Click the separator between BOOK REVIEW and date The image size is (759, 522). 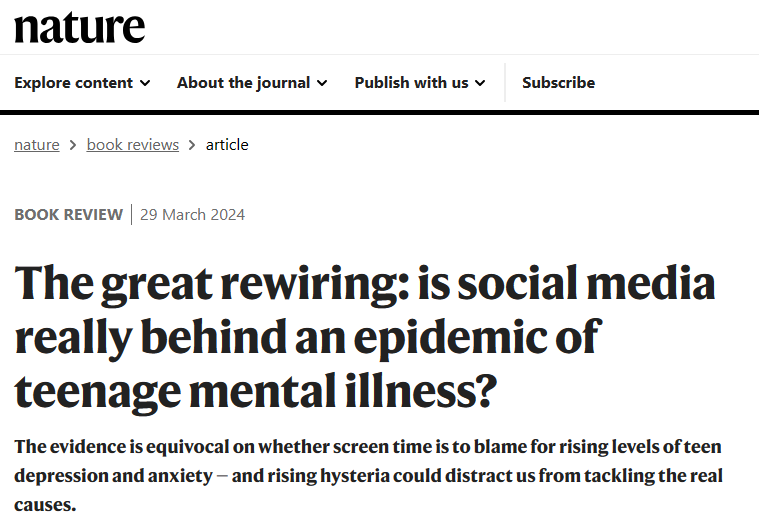pyautogui.click(x=131, y=215)
